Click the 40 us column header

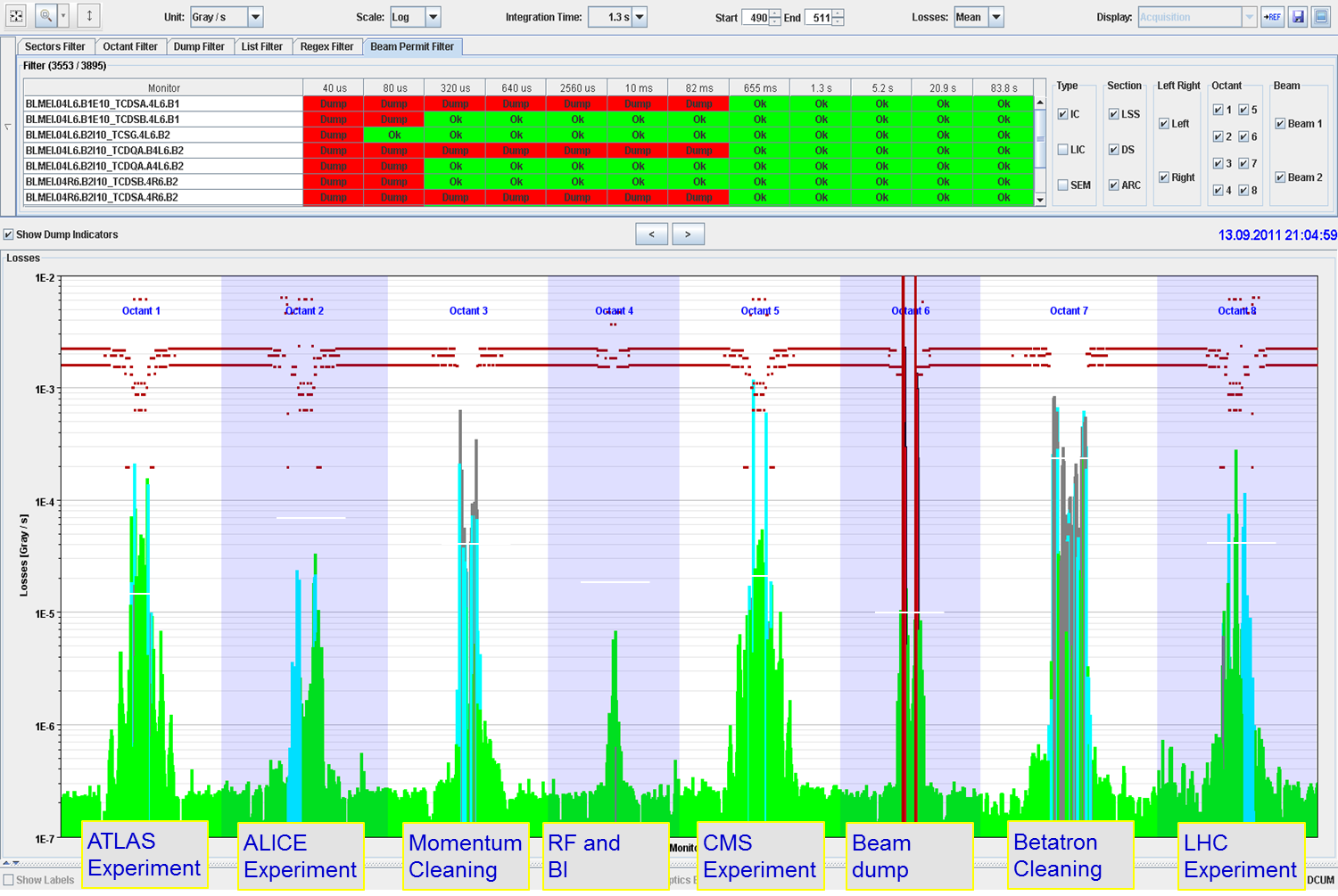point(334,88)
